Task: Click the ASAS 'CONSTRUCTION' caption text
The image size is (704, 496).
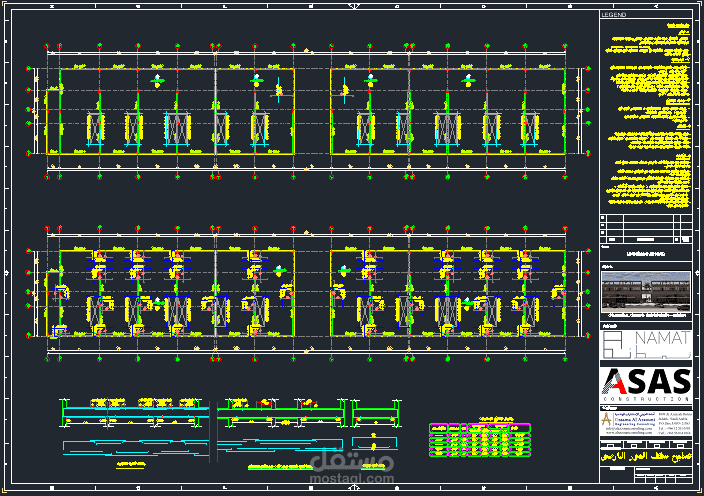Action: [647, 399]
